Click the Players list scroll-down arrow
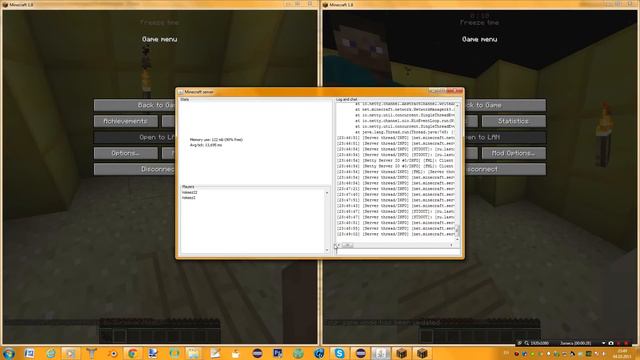Screen dimensions: 640x360 327,250
